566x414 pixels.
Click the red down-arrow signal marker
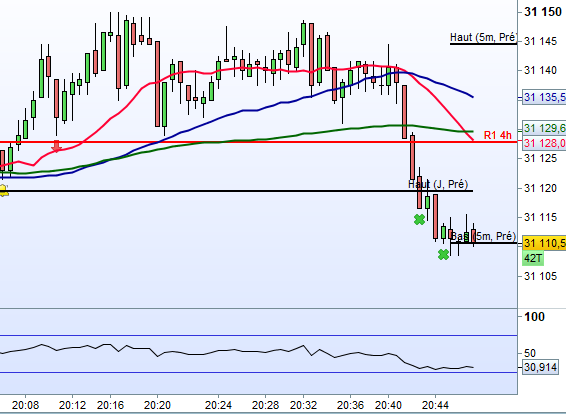tap(56, 146)
